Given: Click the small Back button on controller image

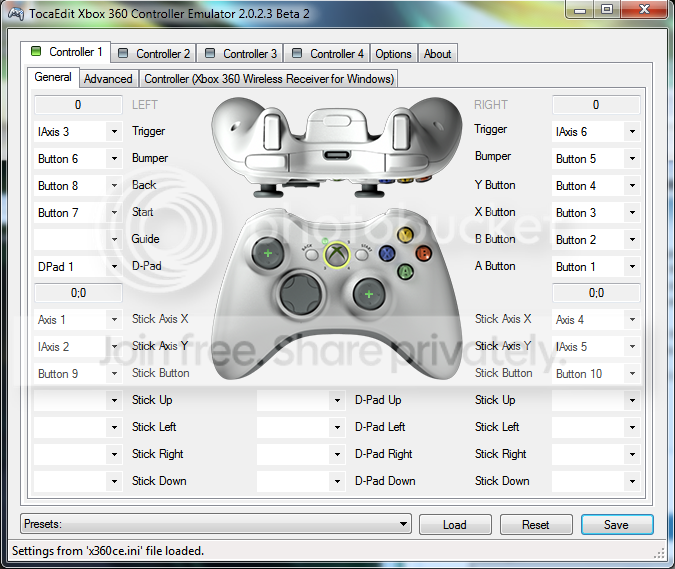Looking at the screenshot, I should pos(311,254).
